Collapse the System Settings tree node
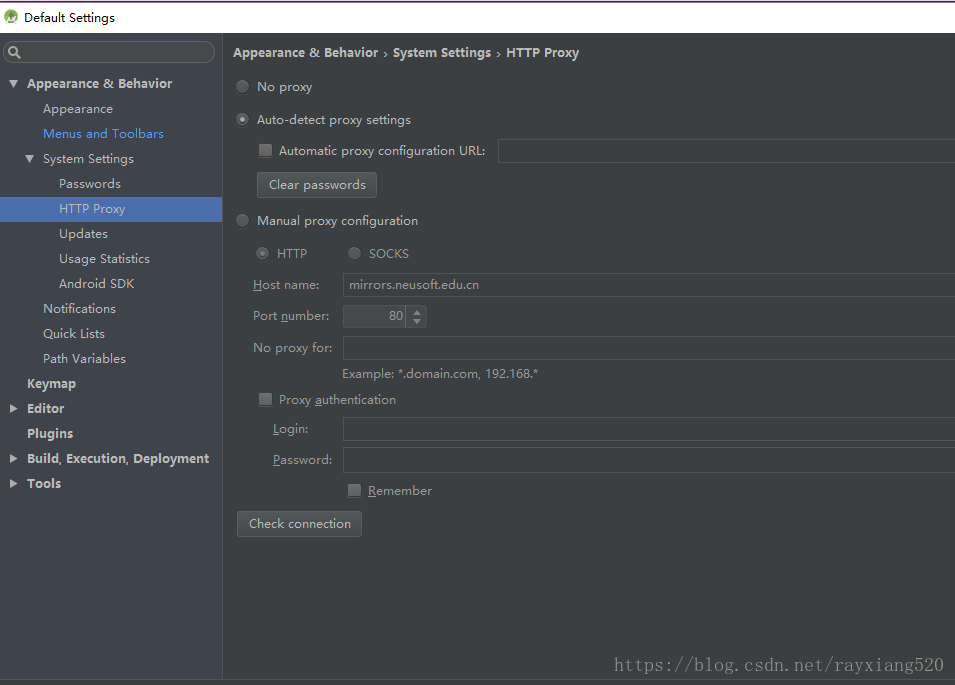This screenshot has width=955, height=685. point(29,158)
